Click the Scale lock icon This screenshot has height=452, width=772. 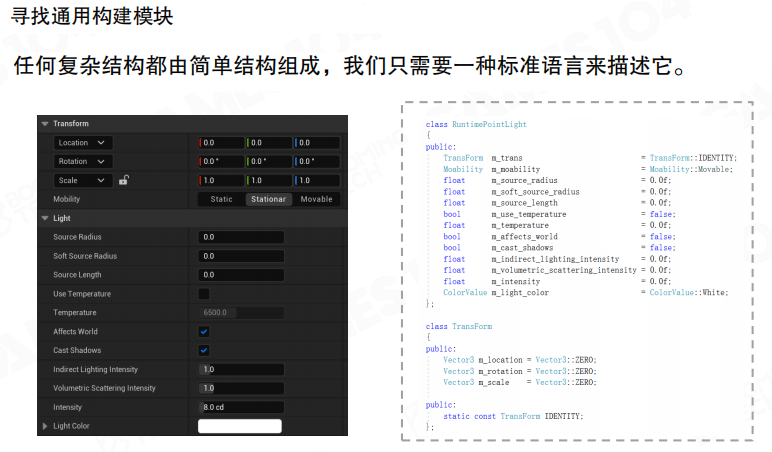point(123,181)
